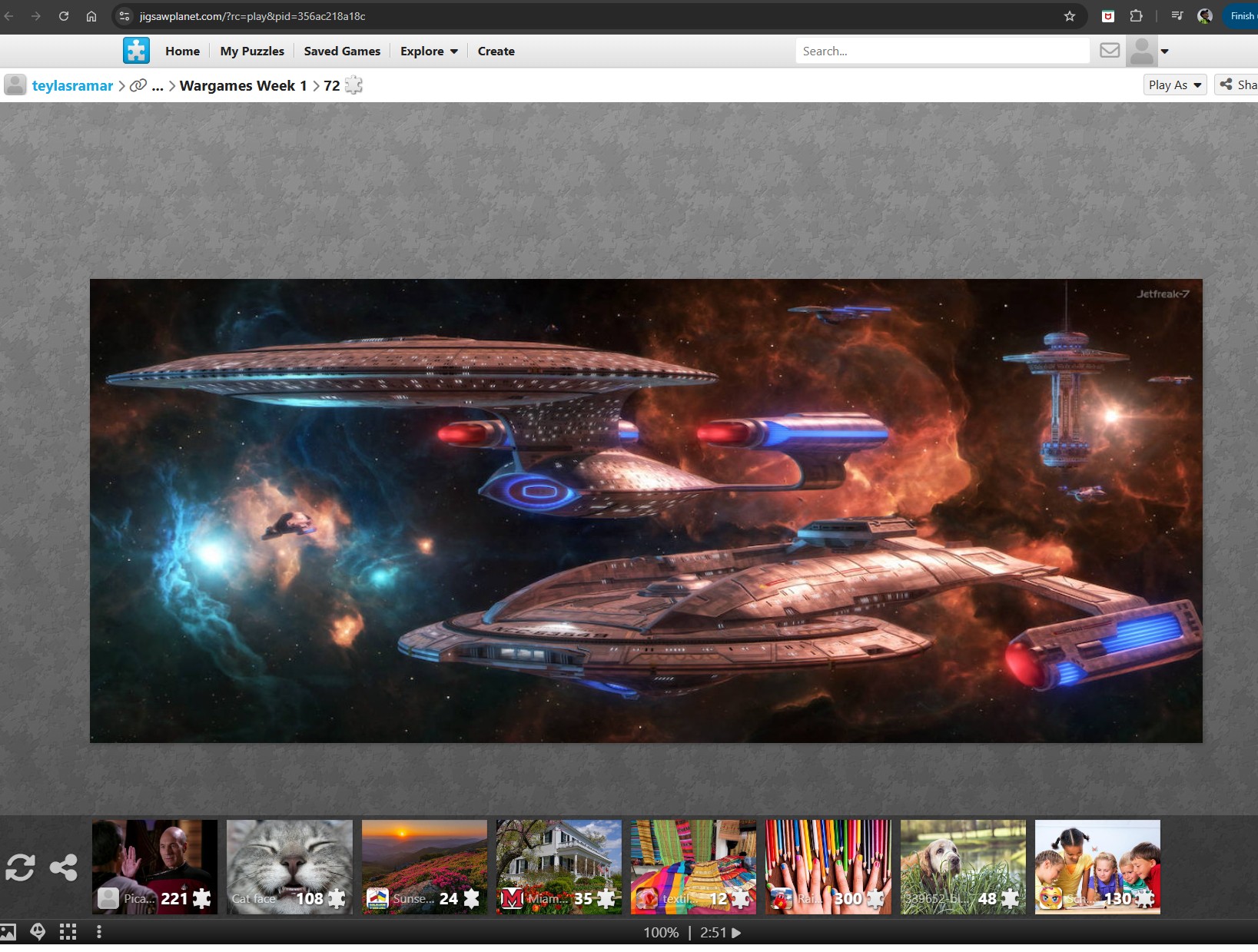This screenshot has height=952, width=1258.
Task: Toggle the ghost image icon
Action: pyautogui.click(x=38, y=932)
